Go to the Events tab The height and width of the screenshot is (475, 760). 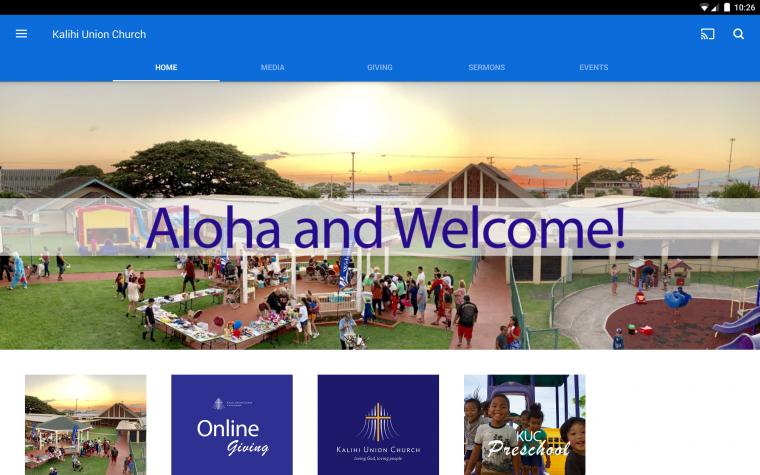point(593,67)
